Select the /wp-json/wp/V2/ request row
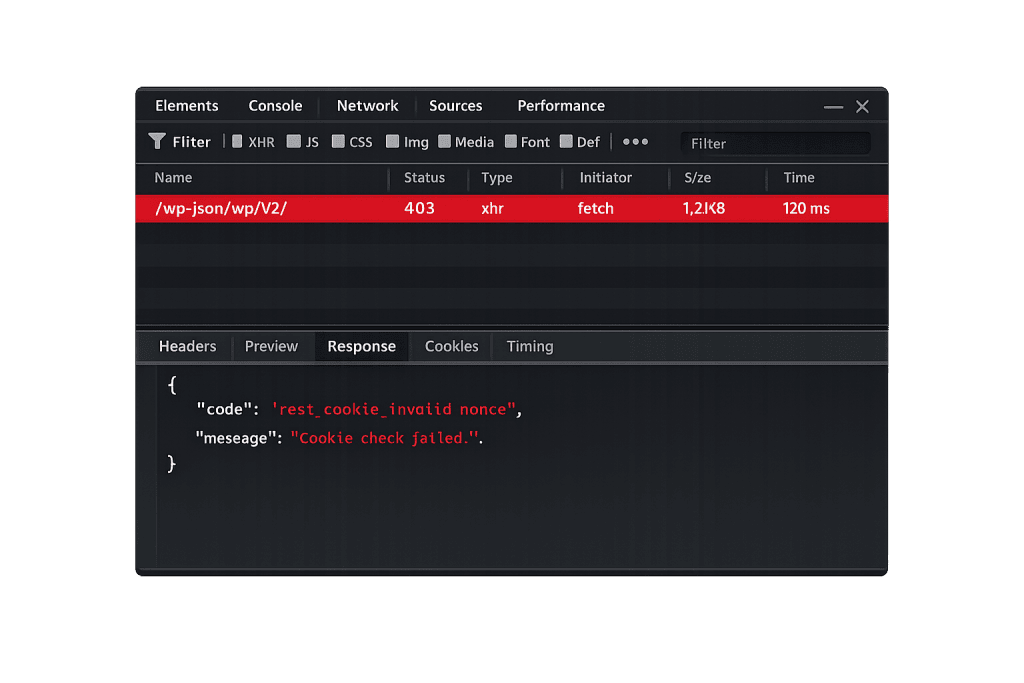This screenshot has height=683, width=1024. [x=511, y=208]
